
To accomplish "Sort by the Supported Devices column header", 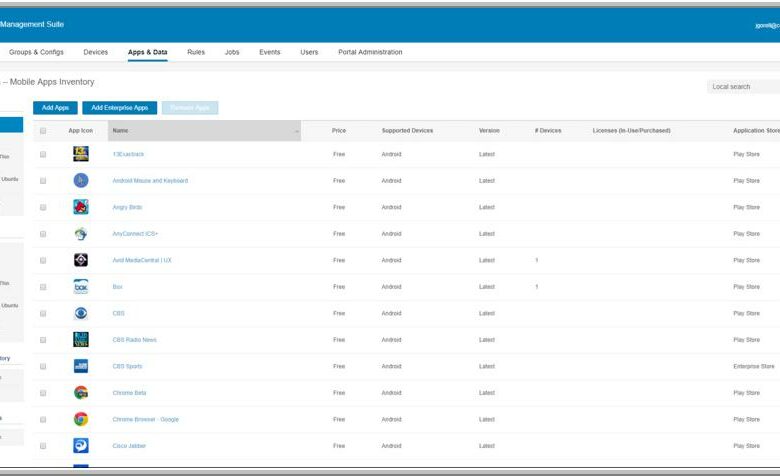I will pyautogui.click(x=407, y=130).
